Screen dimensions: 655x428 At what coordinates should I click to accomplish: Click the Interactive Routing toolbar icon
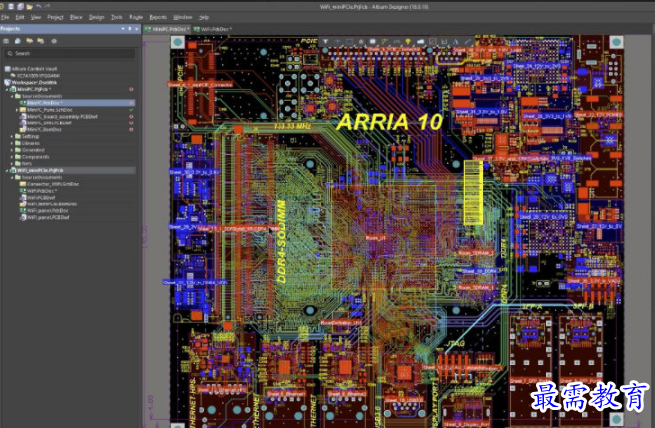click(x=385, y=41)
